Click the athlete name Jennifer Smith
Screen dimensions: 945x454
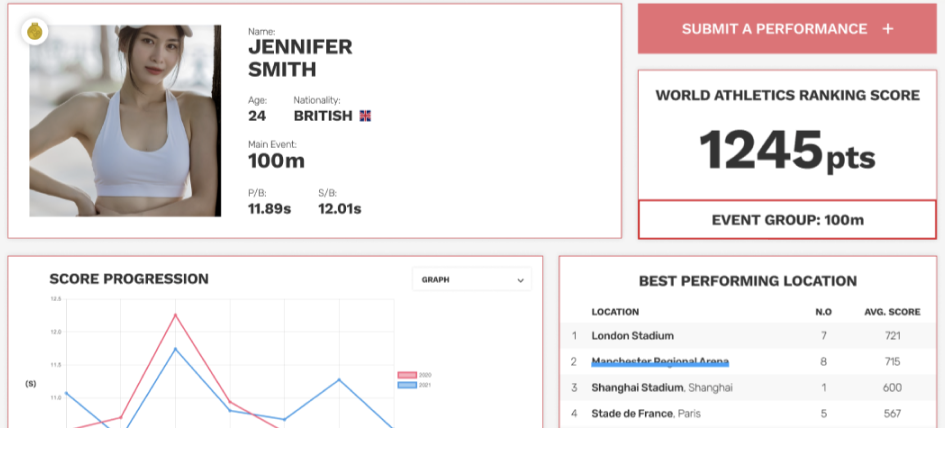pyautogui.click(x=300, y=58)
